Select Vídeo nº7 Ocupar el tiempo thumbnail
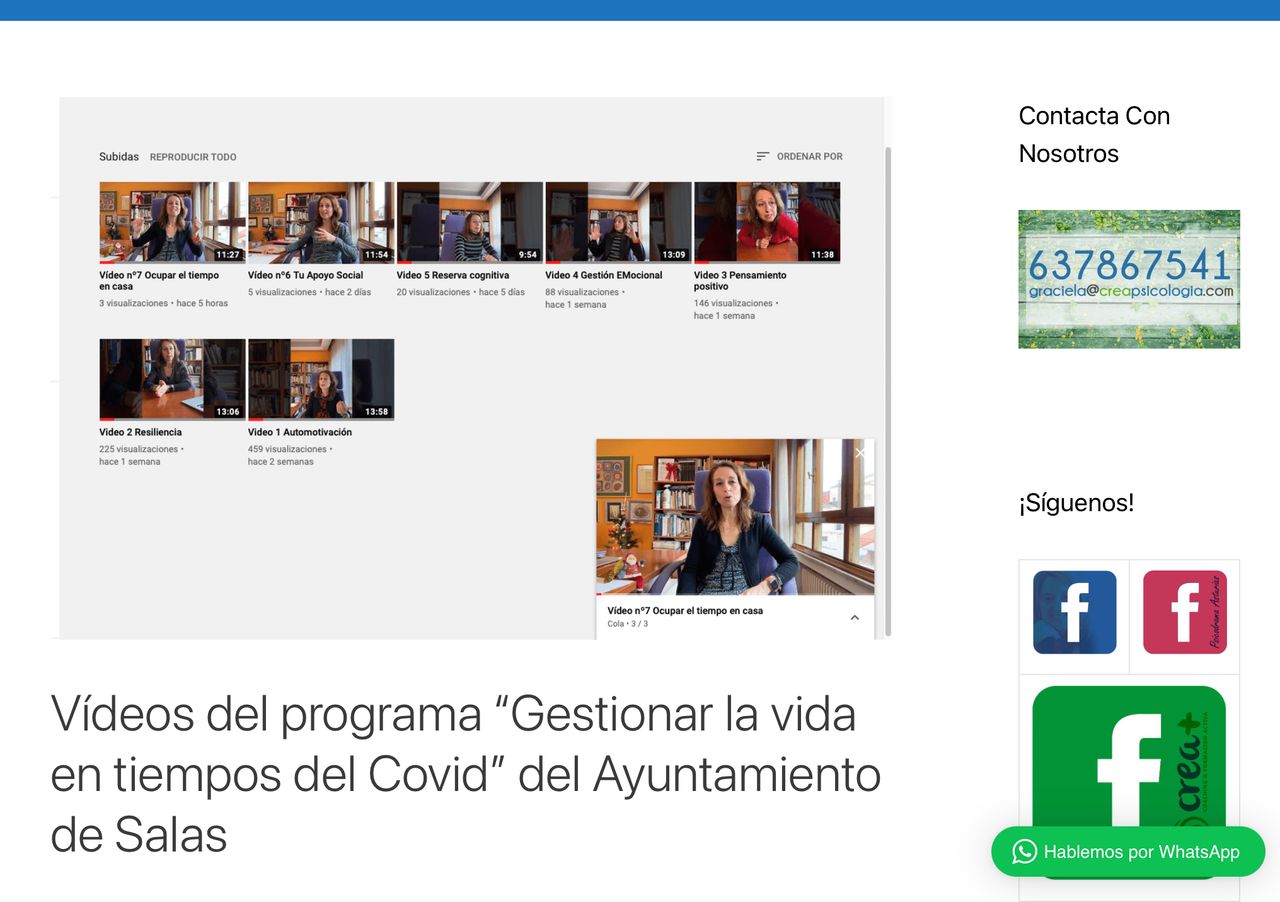Viewport: 1280px width, 902px height. coord(172,222)
